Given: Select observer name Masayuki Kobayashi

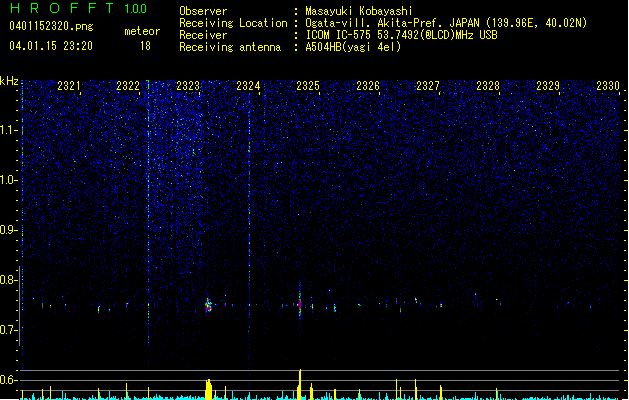Looking at the screenshot, I should pos(359,11).
